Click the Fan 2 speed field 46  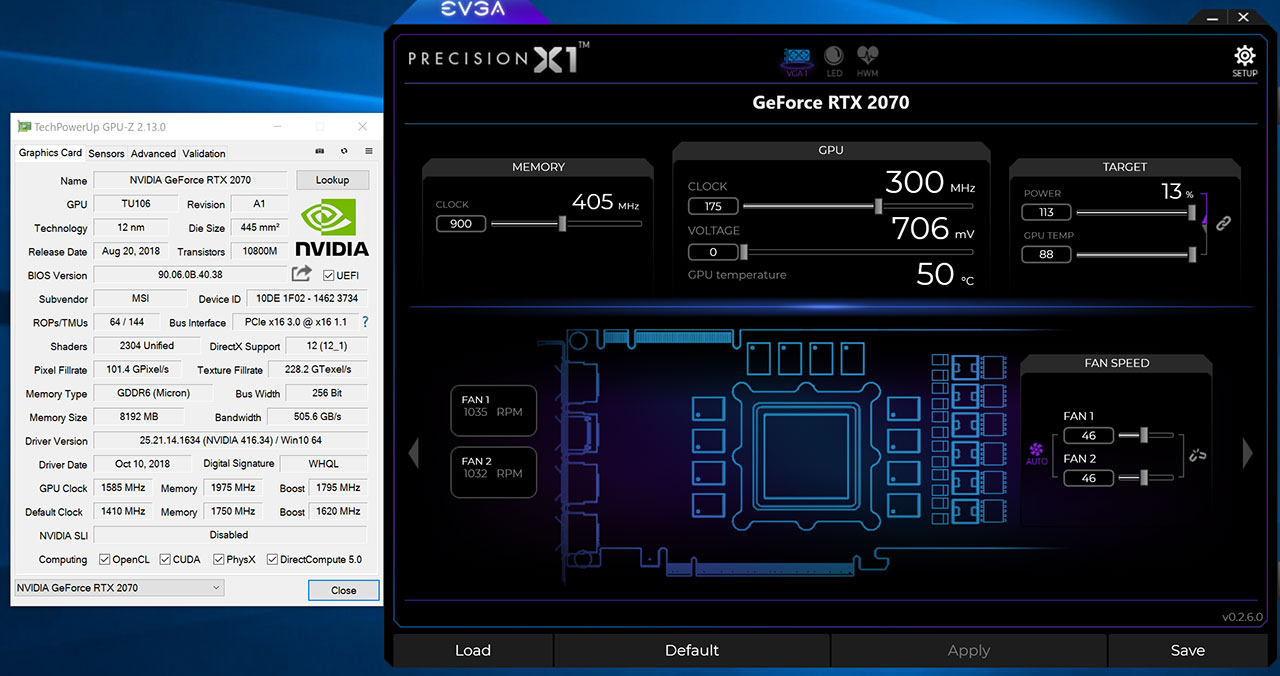coord(1089,478)
